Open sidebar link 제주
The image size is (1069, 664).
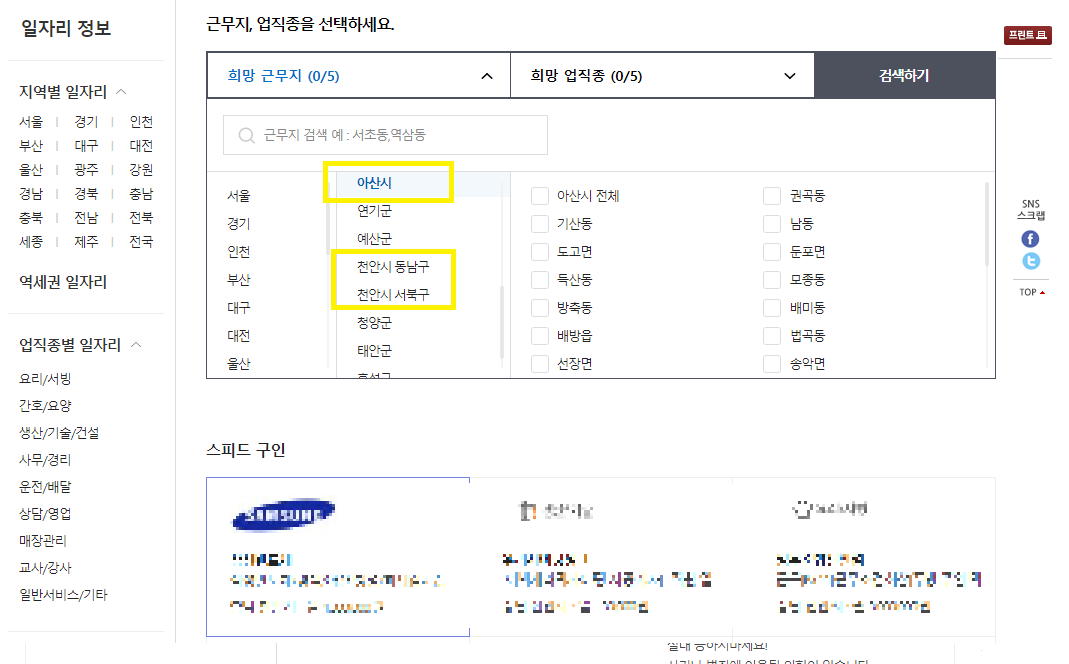point(86,242)
